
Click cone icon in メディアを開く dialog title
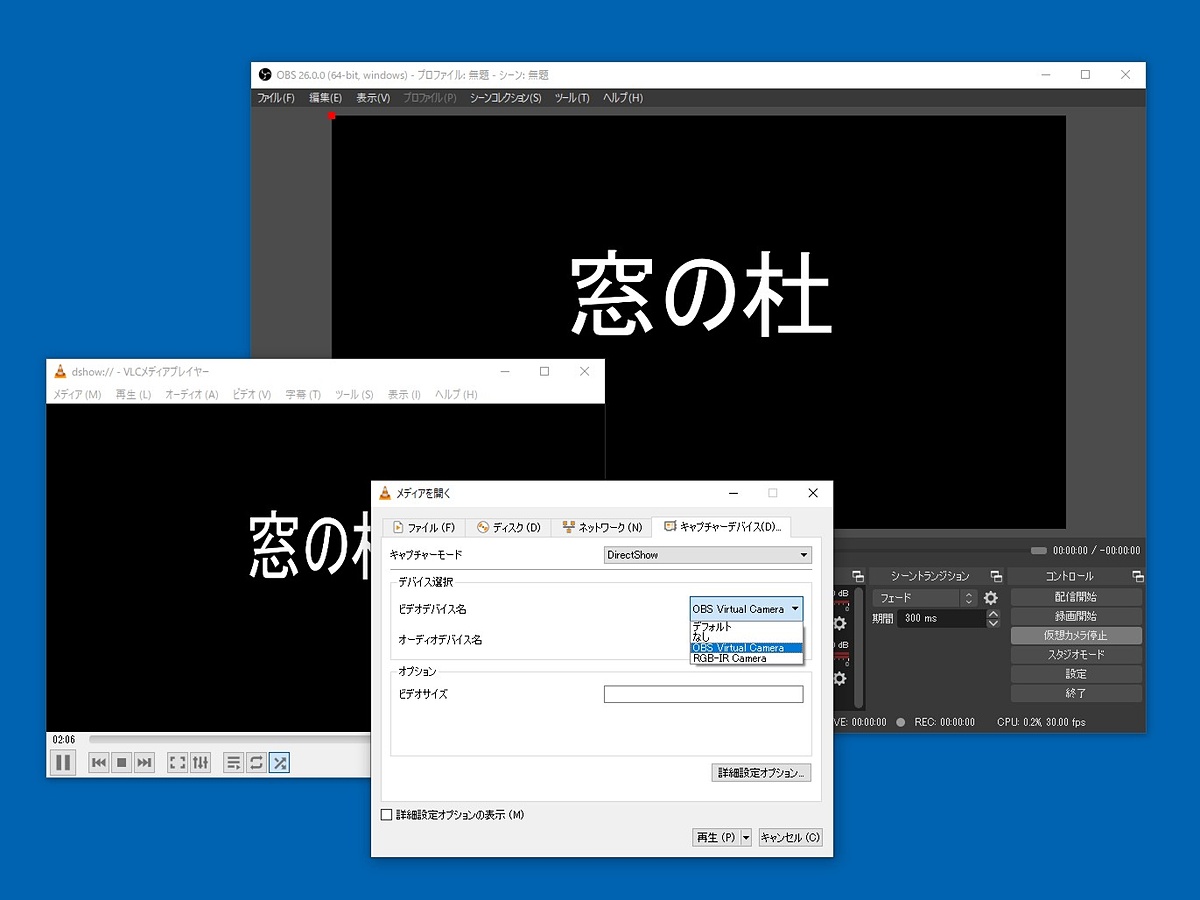coord(385,493)
